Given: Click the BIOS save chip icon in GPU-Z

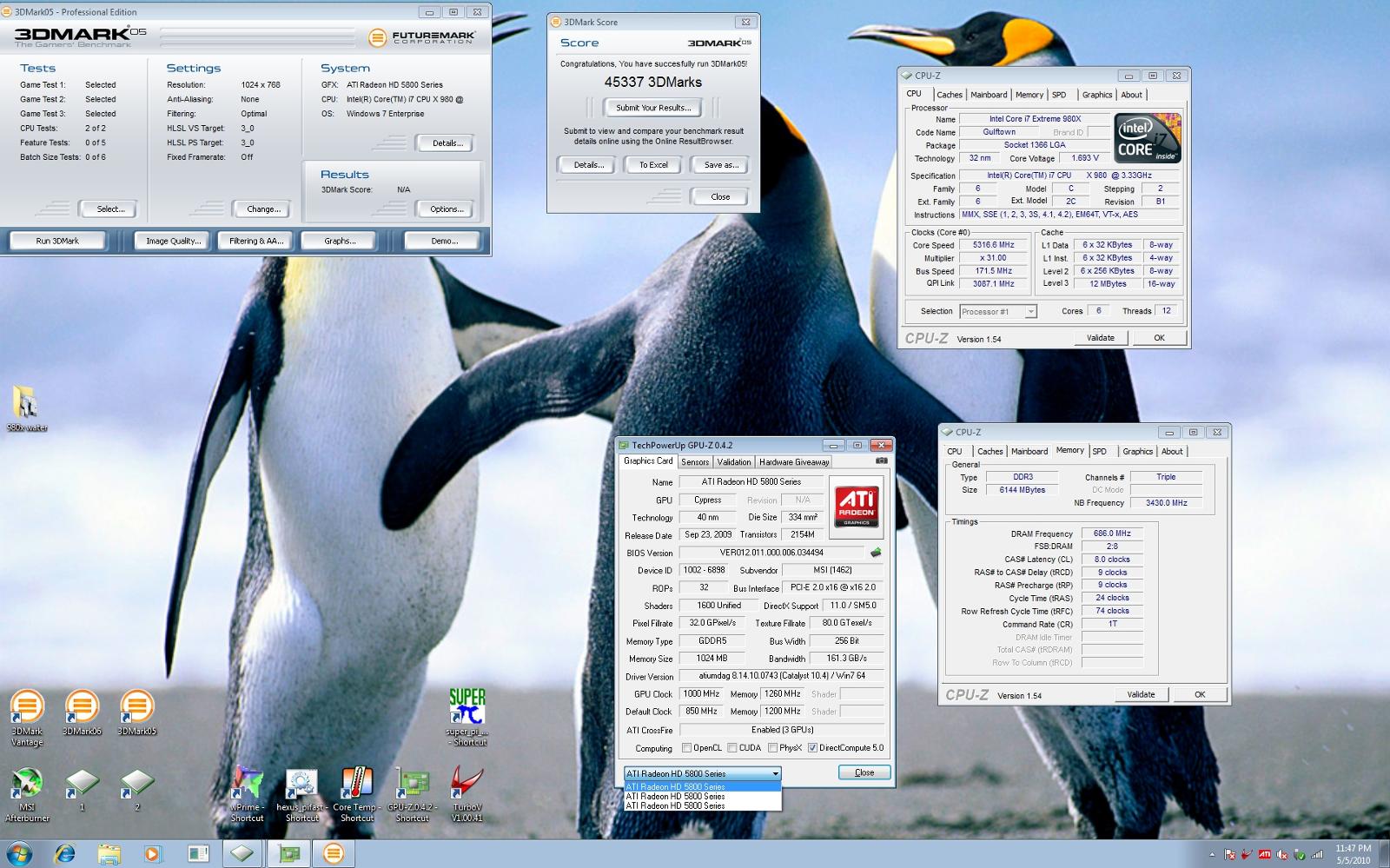Looking at the screenshot, I should click(876, 553).
